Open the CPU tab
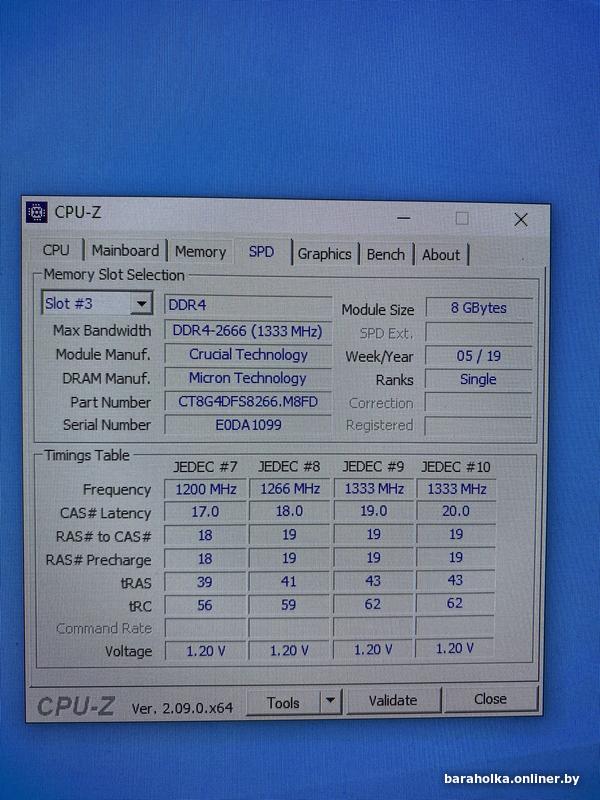 [56, 250]
